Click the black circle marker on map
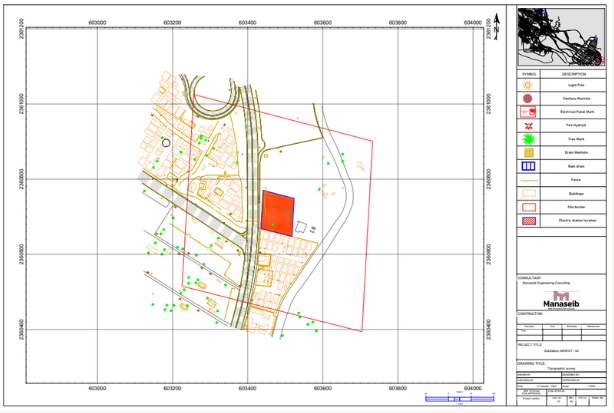Viewport: 614px width, 413px height. click(x=166, y=144)
